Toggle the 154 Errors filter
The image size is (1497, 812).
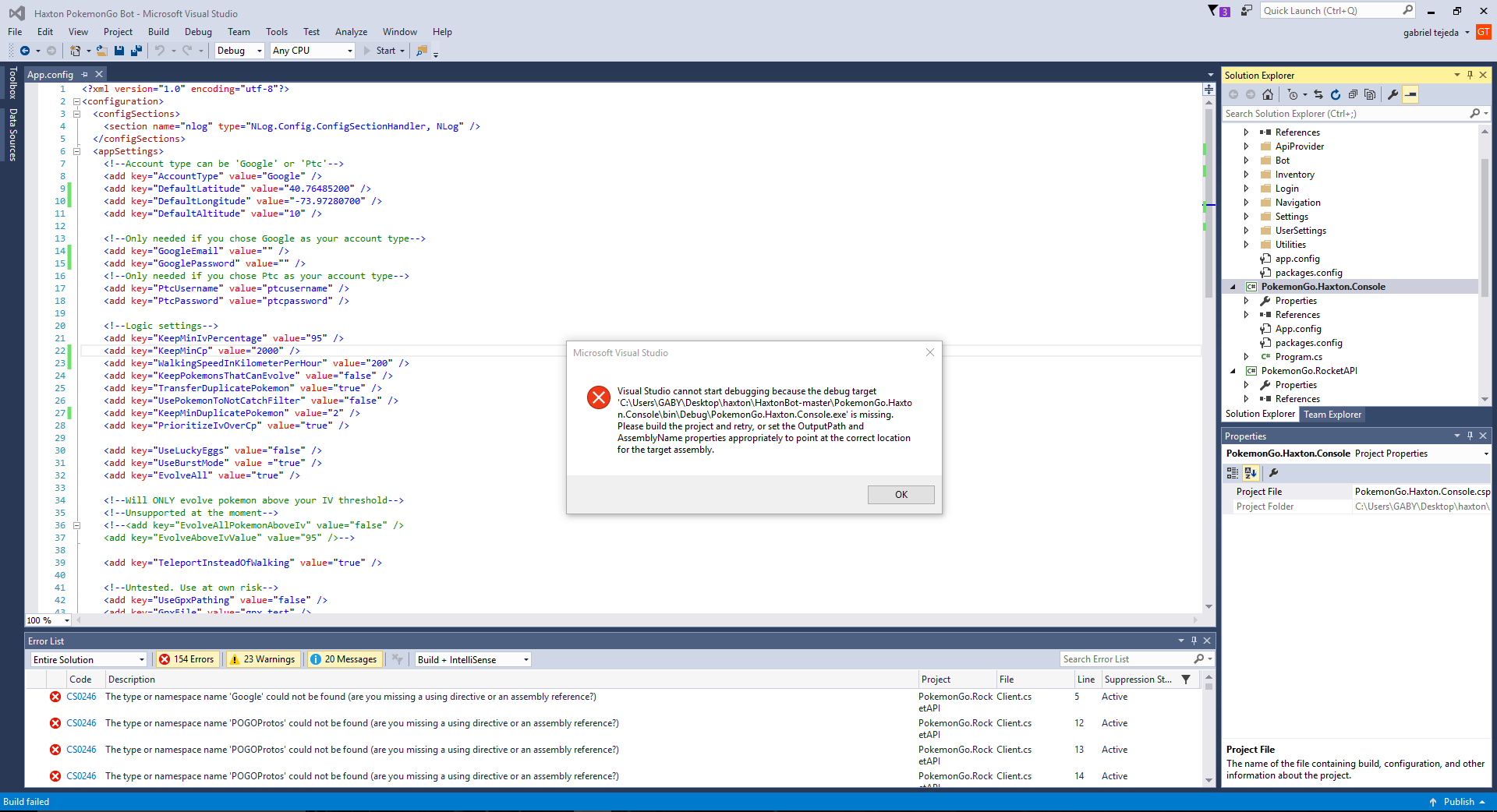point(187,659)
